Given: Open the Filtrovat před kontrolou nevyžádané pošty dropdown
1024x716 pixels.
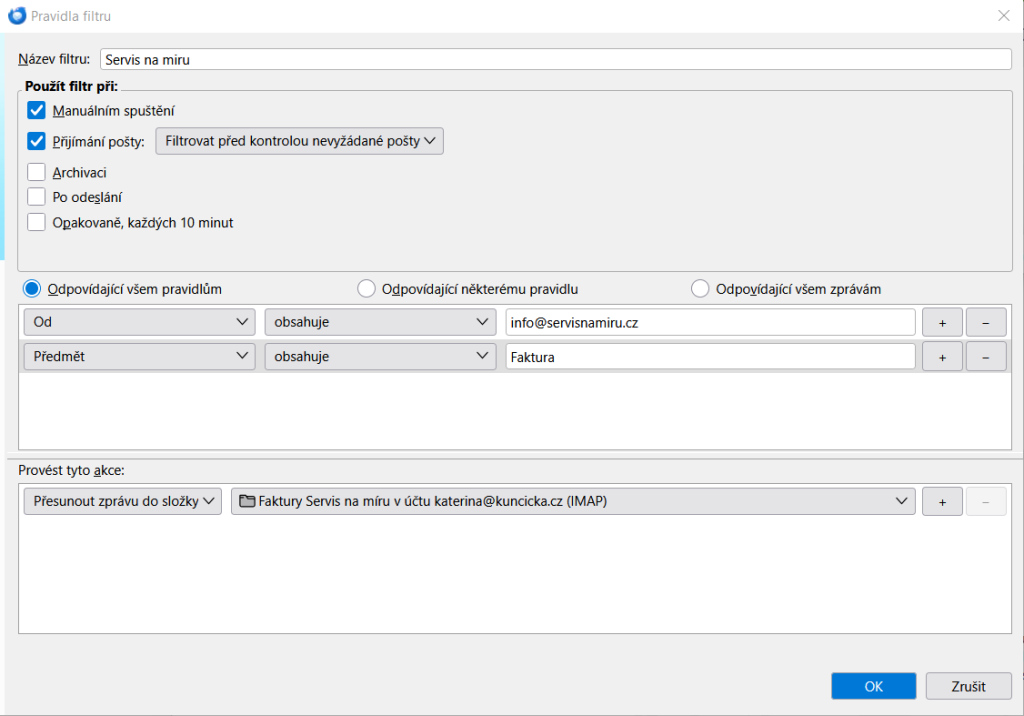Looking at the screenshot, I should click(299, 141).
